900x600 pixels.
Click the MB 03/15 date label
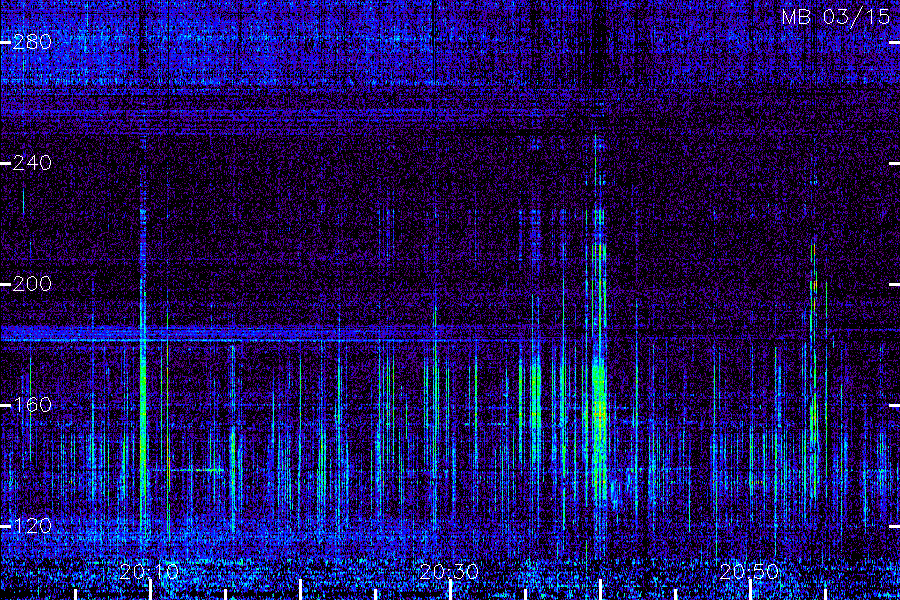click(836, 17)
